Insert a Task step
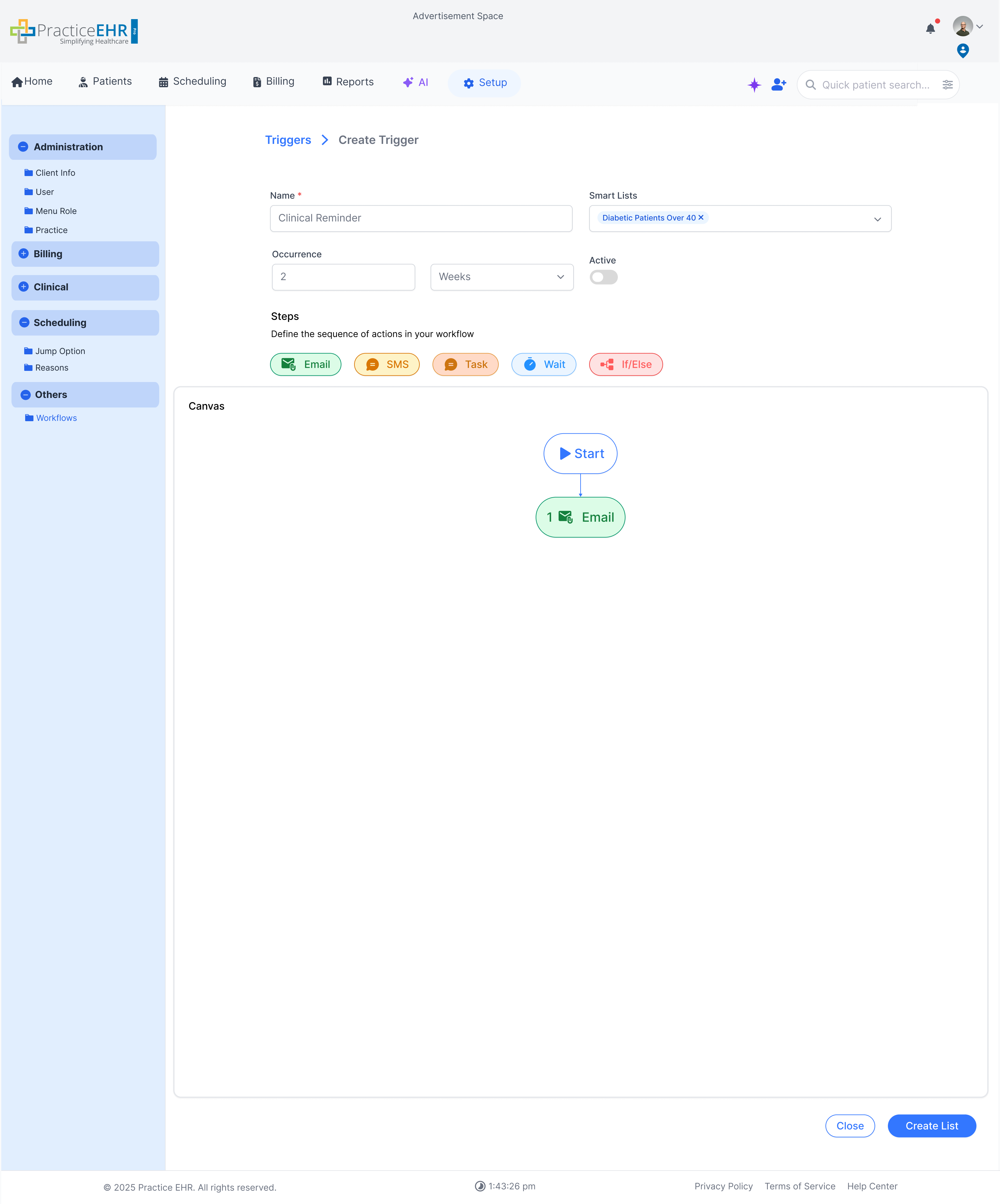Viewport: 1000px width, 1204px height. click(465, 364)
